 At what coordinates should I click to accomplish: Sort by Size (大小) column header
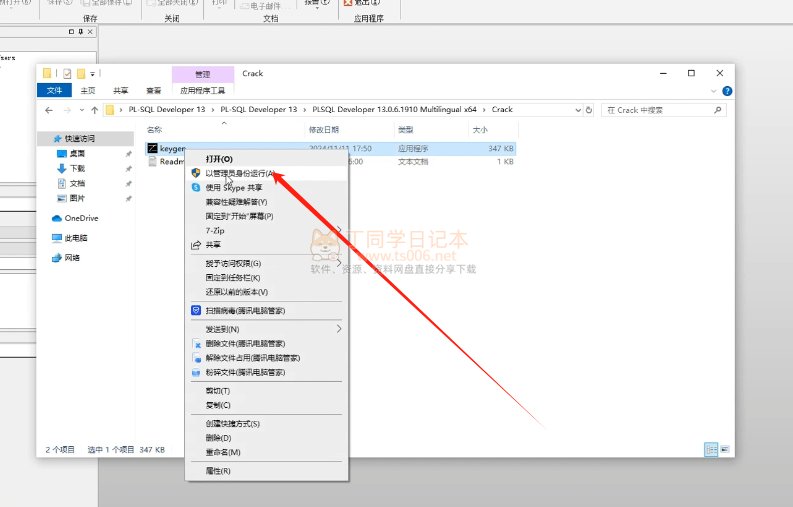(x=493, y=130)
